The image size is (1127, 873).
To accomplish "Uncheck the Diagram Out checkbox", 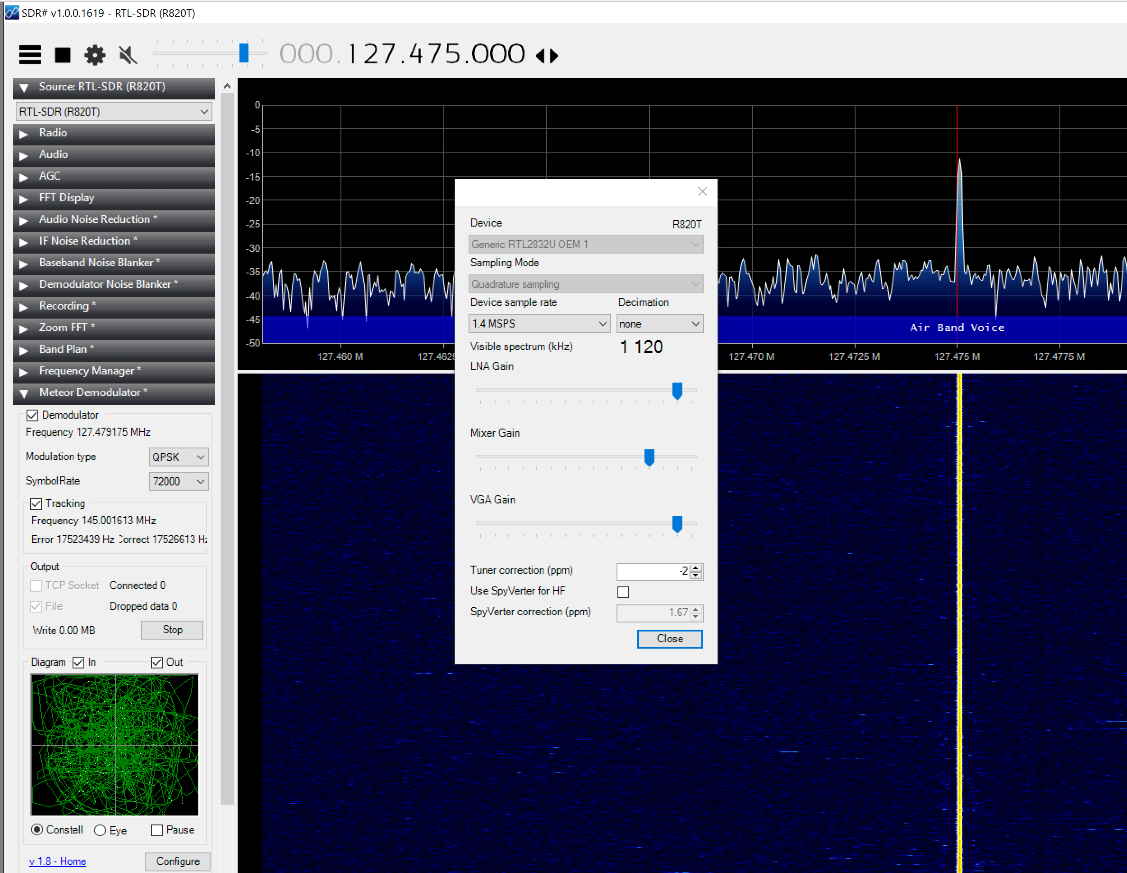I will pos(157,662).
